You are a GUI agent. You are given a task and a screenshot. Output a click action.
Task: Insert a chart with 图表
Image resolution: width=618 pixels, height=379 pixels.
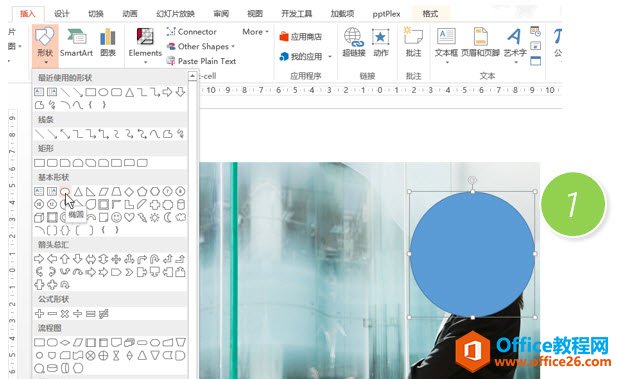coord(108,43)
